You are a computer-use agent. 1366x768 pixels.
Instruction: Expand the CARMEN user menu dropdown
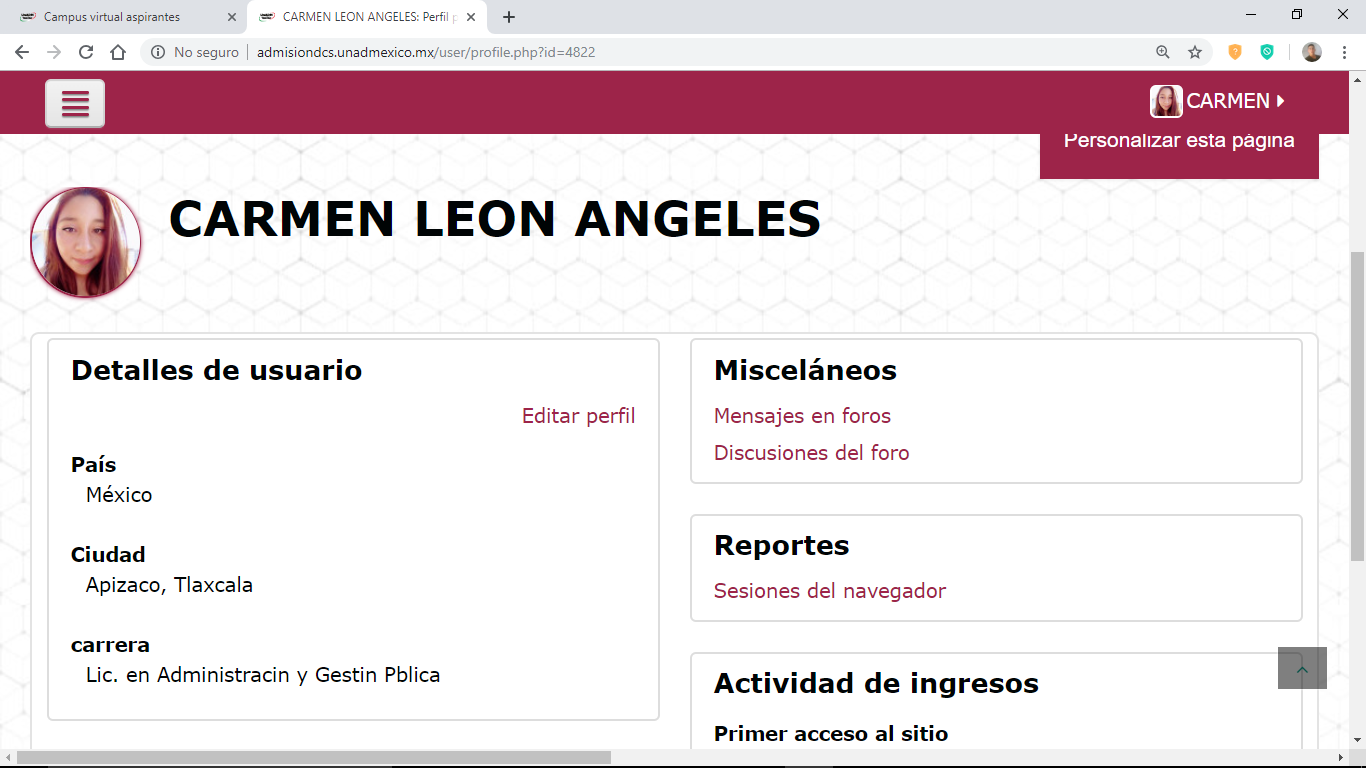coord(1218,101)
